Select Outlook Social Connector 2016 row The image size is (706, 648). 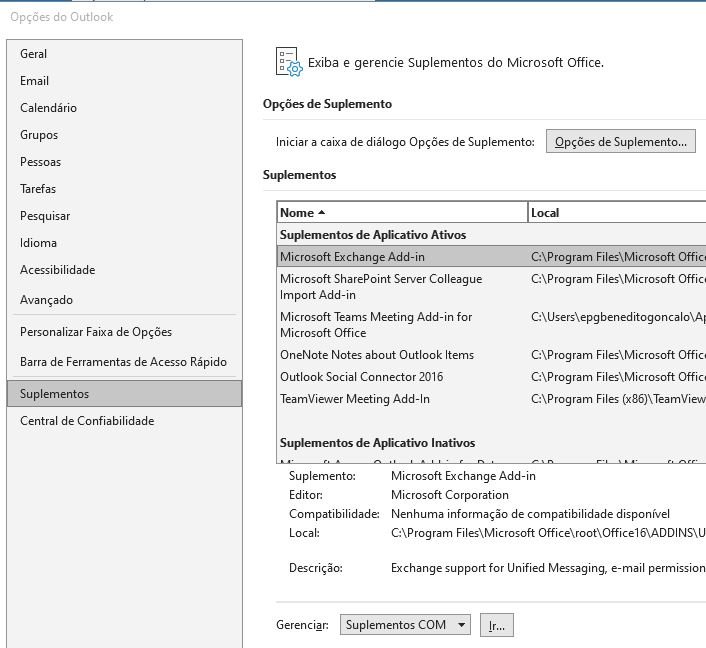(492, 377)
